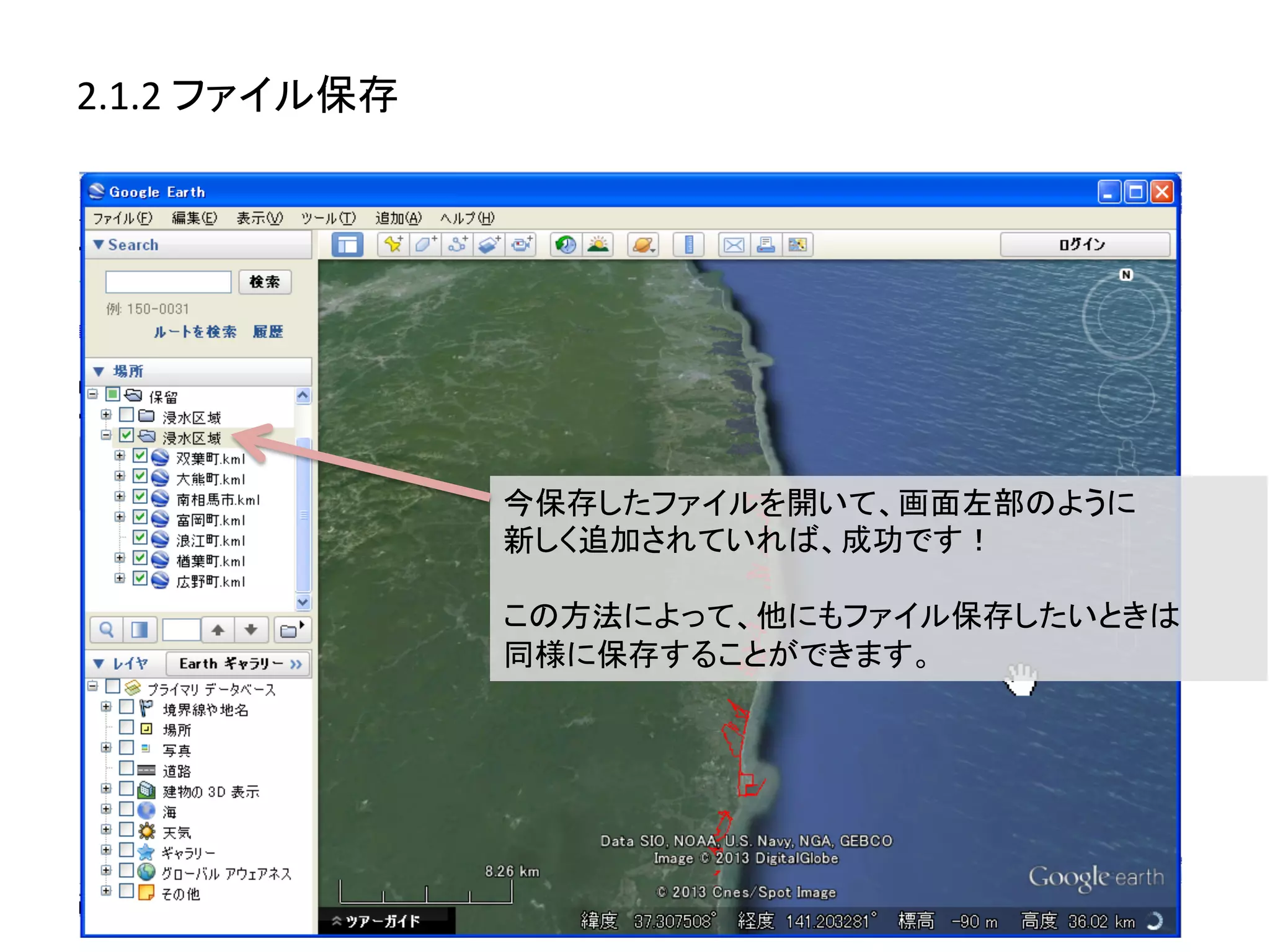
Task: Open the 編集(E) menu
Action: tap(194, 218)
